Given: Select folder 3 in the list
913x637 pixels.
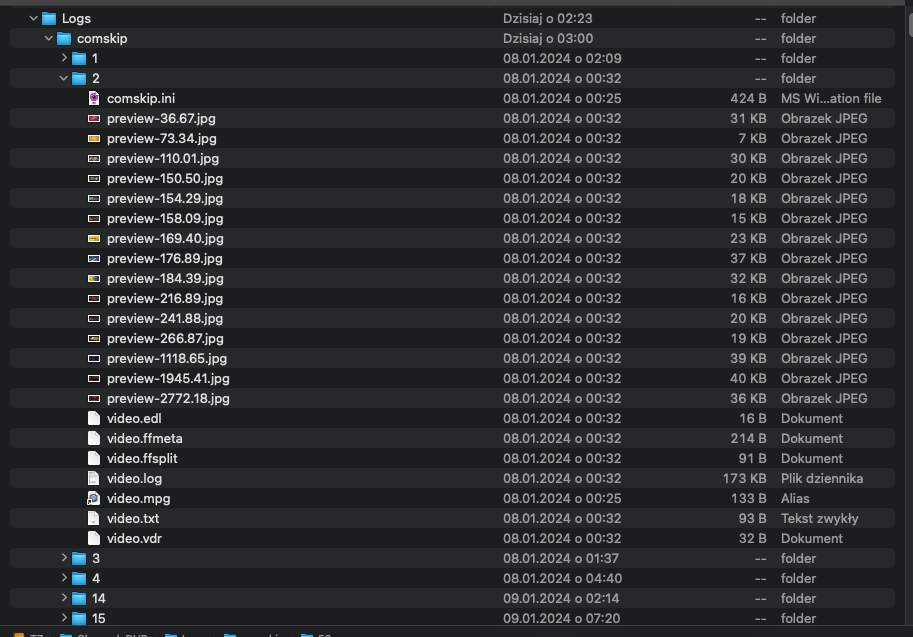Looking at the screenshot, I should tap(96, 558).
